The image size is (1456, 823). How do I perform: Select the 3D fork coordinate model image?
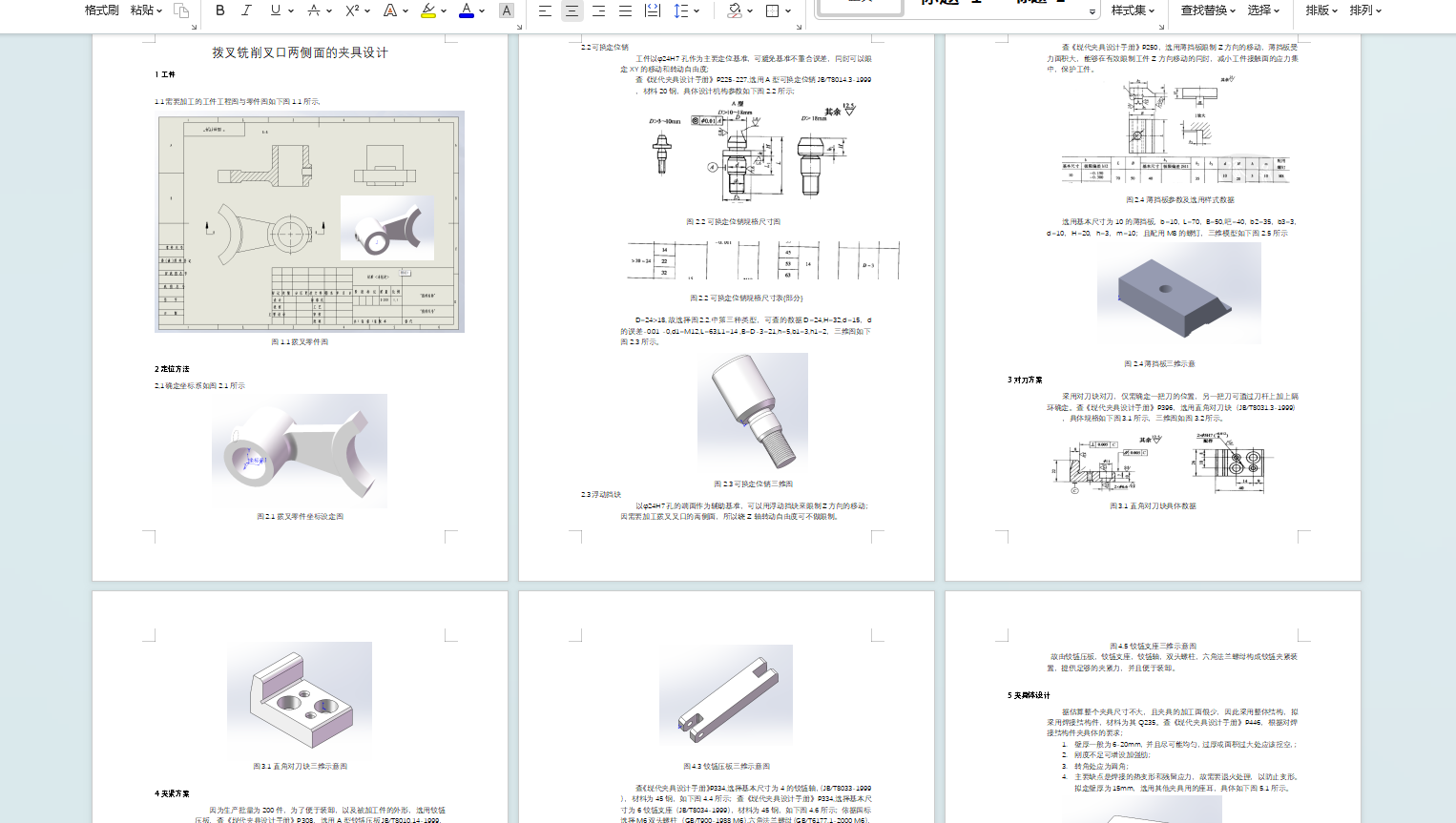click(300, 450)
